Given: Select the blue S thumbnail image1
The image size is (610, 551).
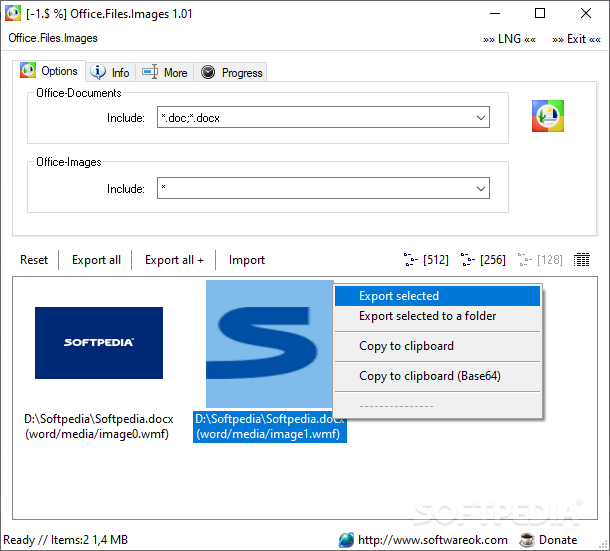Looking at the screenshot, I should pyautogui.click(x=269, y=344).
